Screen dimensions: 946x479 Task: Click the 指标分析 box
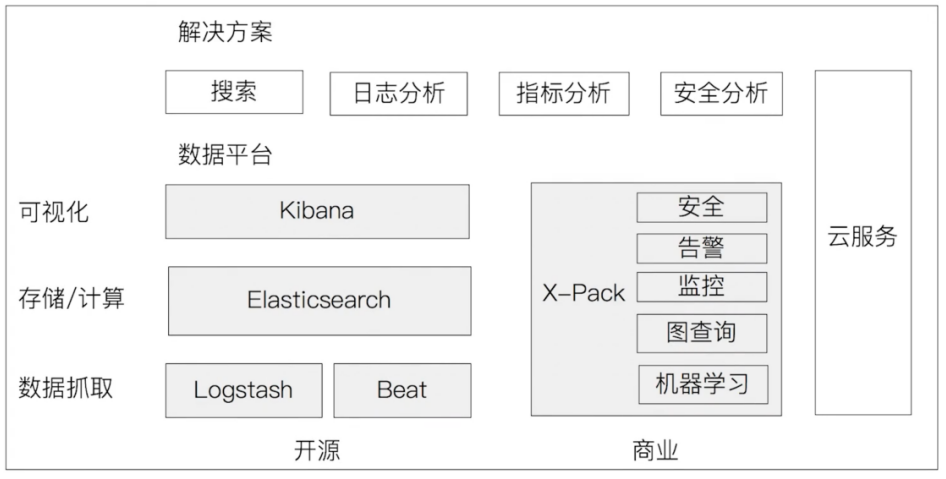563,94
